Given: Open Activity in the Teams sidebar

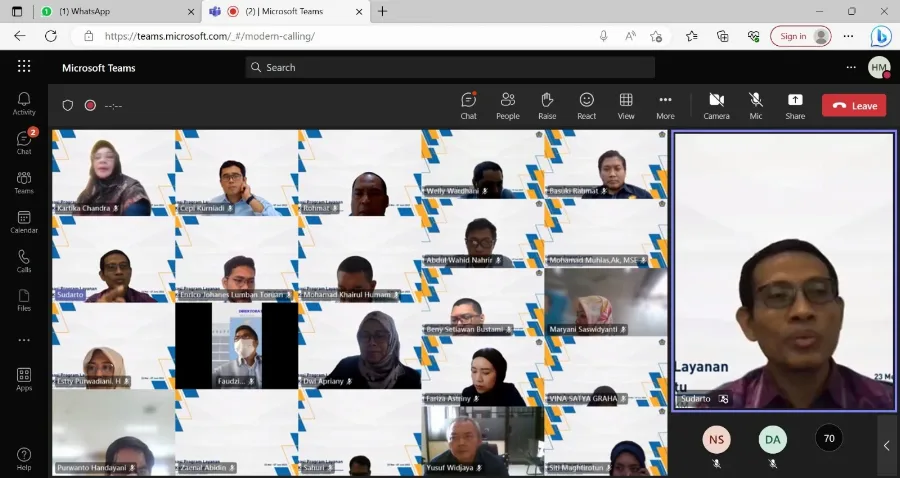Looking at the screenshot, I should coord(24,104).
